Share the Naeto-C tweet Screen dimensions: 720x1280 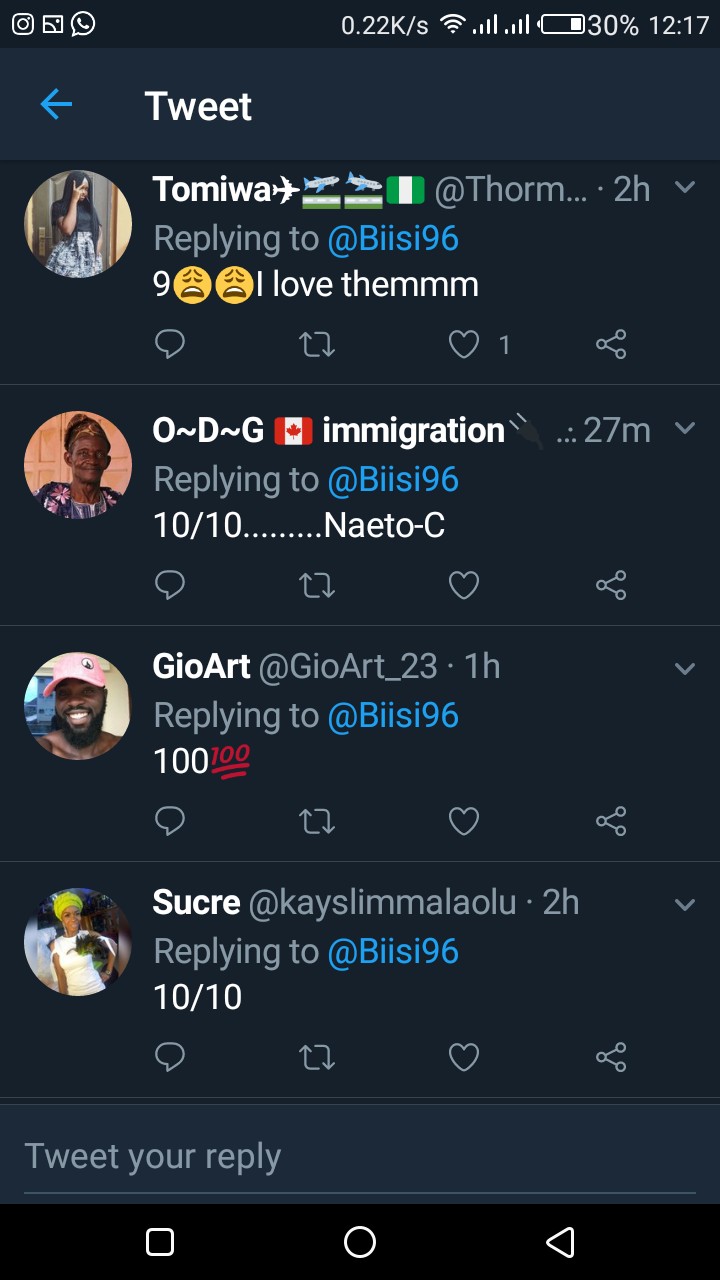611,585
